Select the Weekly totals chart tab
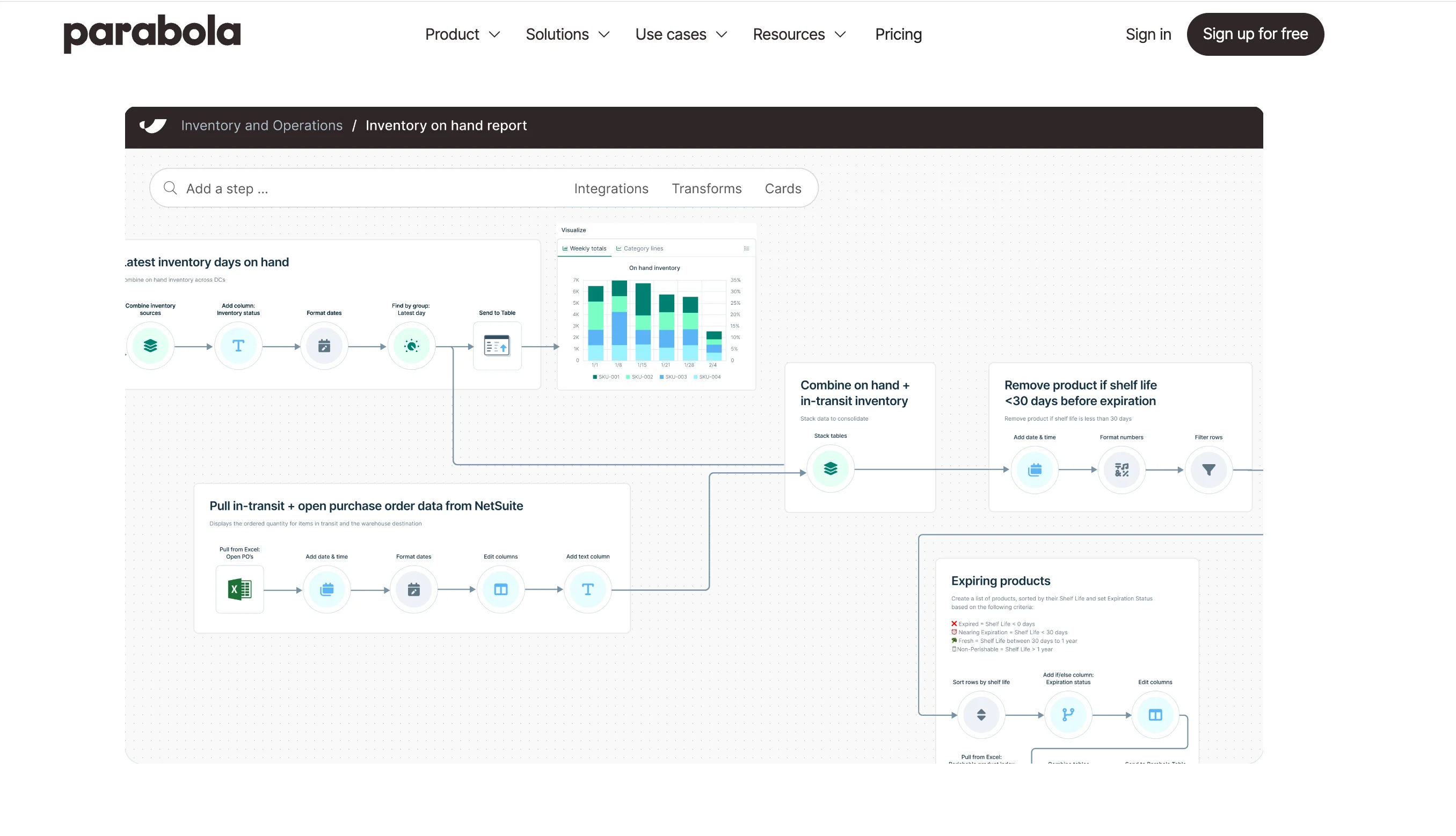This screenshot has height=836, width=1456. 584,248
